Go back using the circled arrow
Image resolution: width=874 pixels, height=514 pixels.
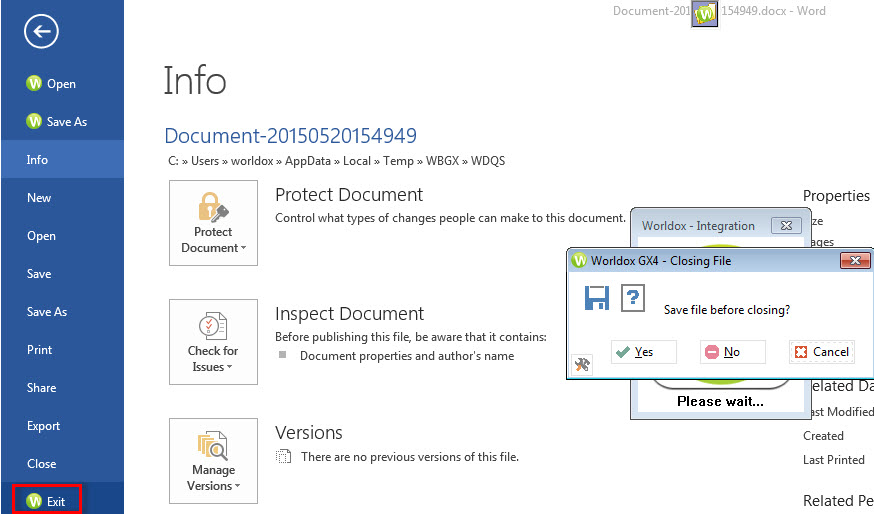point(41,31)
